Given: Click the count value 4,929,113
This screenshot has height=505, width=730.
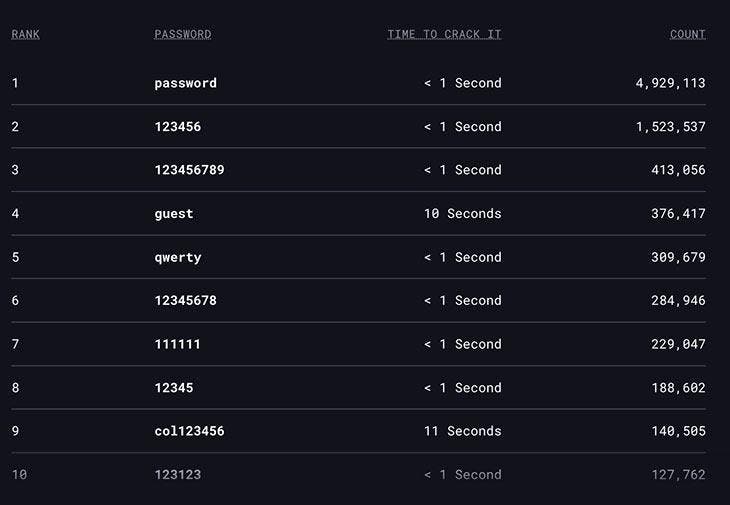Looking at the screenshot, I should (x=670, y=83).
